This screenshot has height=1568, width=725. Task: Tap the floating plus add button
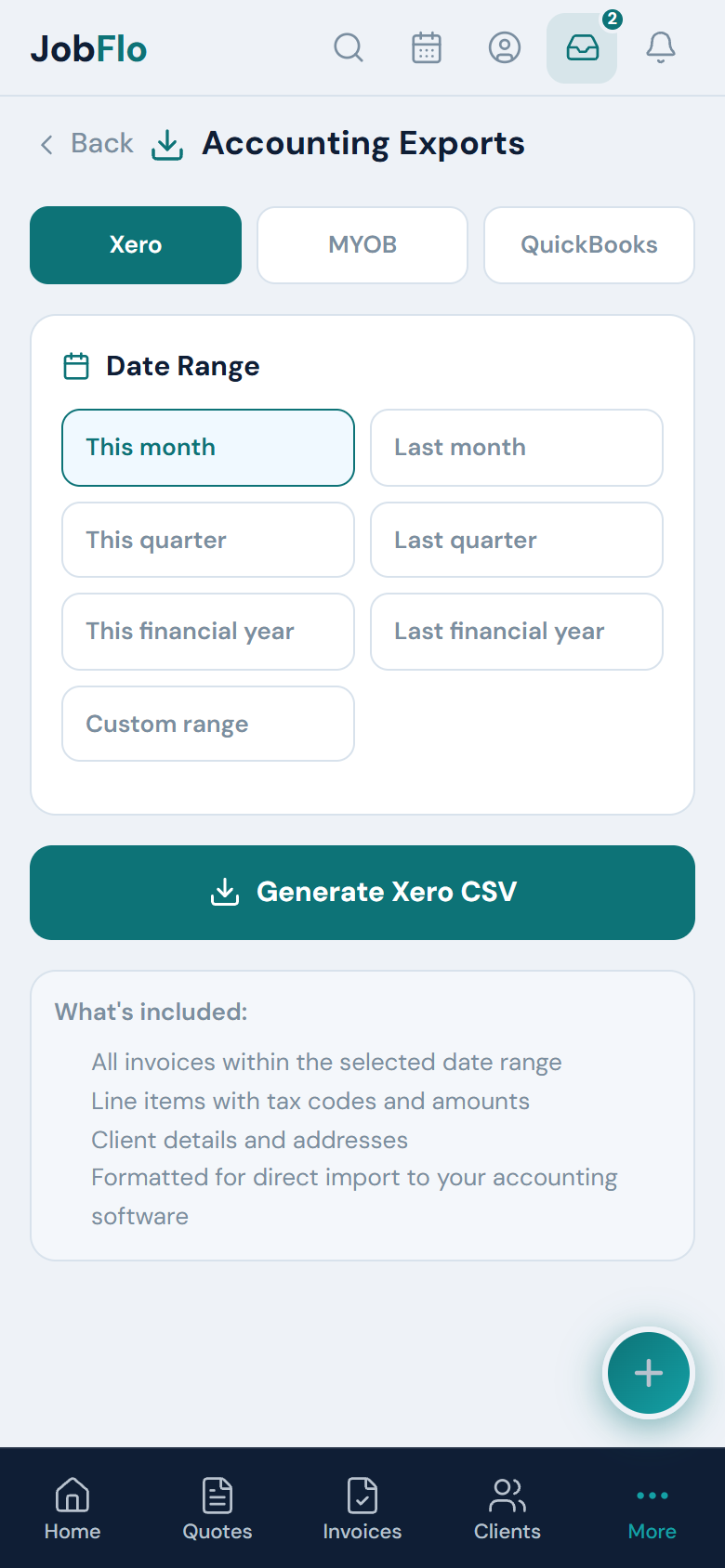point(649,1373)
